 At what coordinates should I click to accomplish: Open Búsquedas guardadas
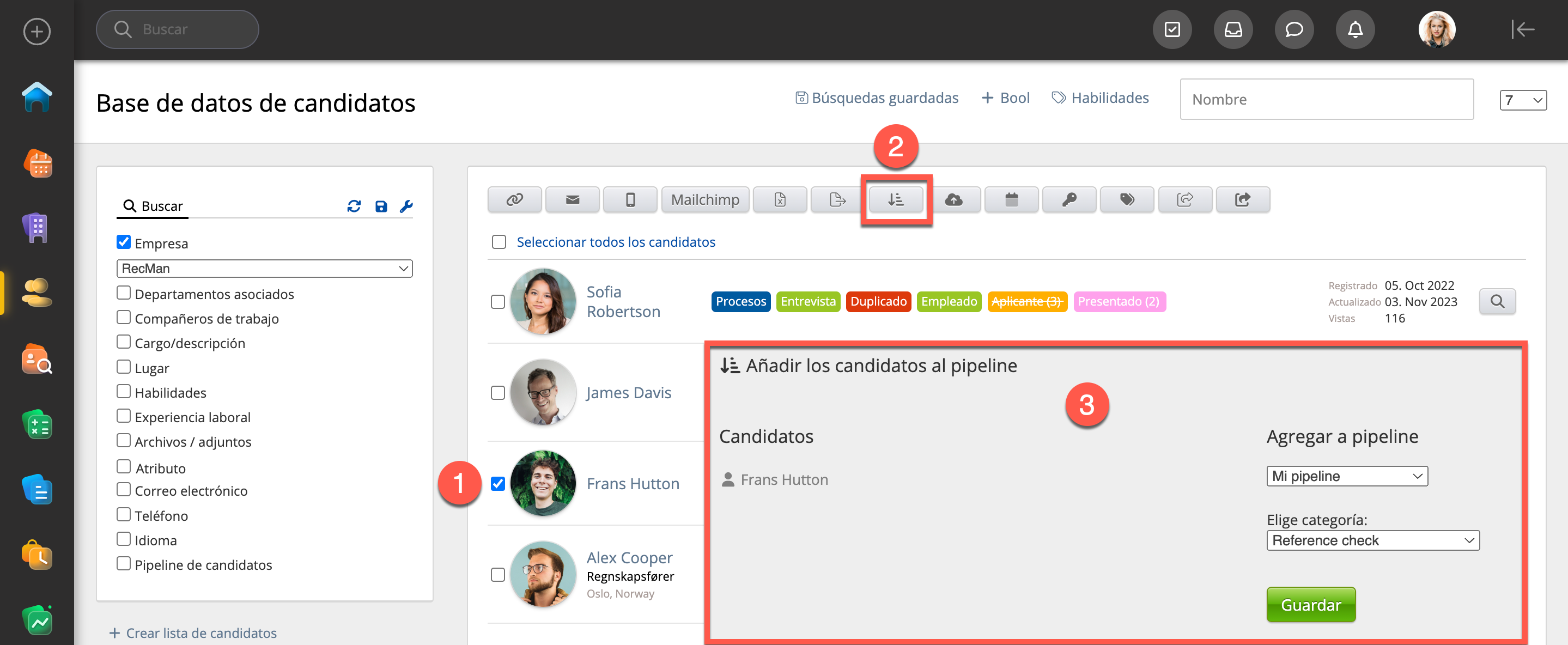tap(877, 98)
